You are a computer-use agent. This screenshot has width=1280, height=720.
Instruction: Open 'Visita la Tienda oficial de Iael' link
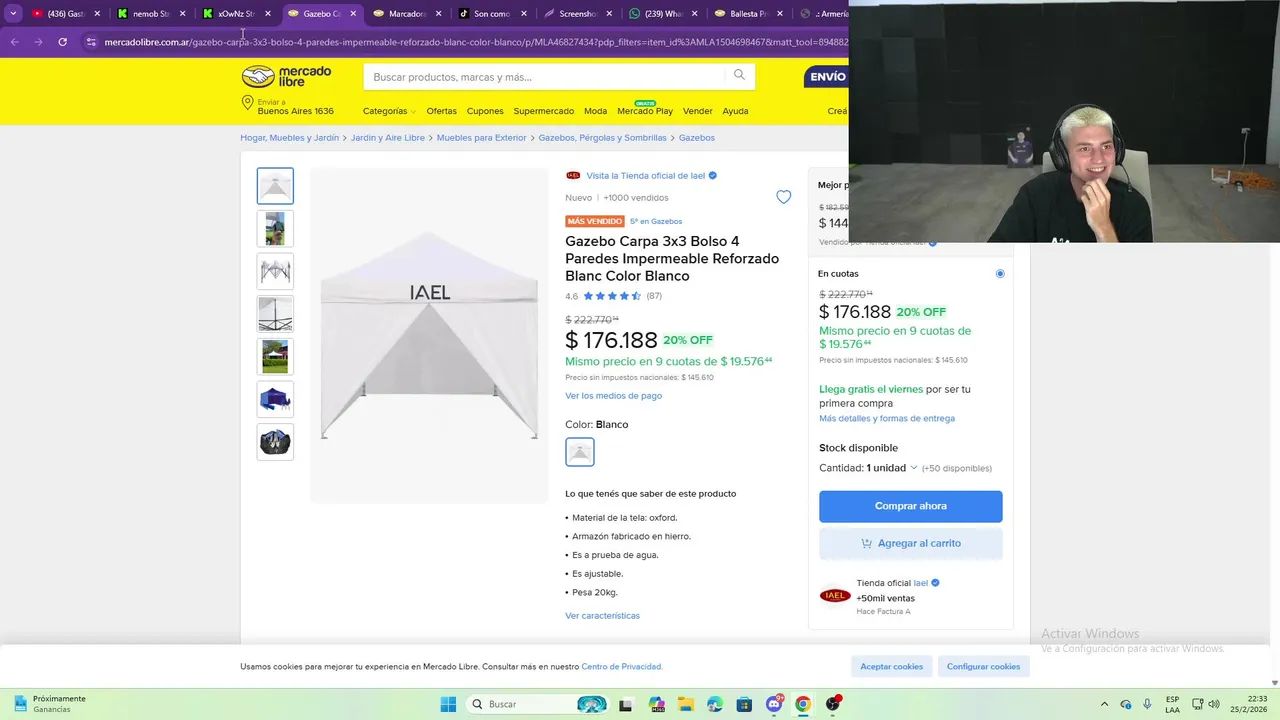point(646,176)
